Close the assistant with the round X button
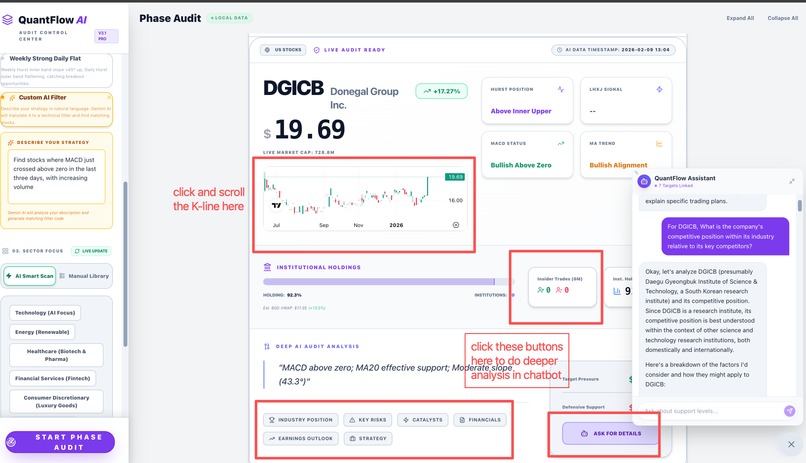Viewport: 806px width, 463px height. click(x=791, y=445)
